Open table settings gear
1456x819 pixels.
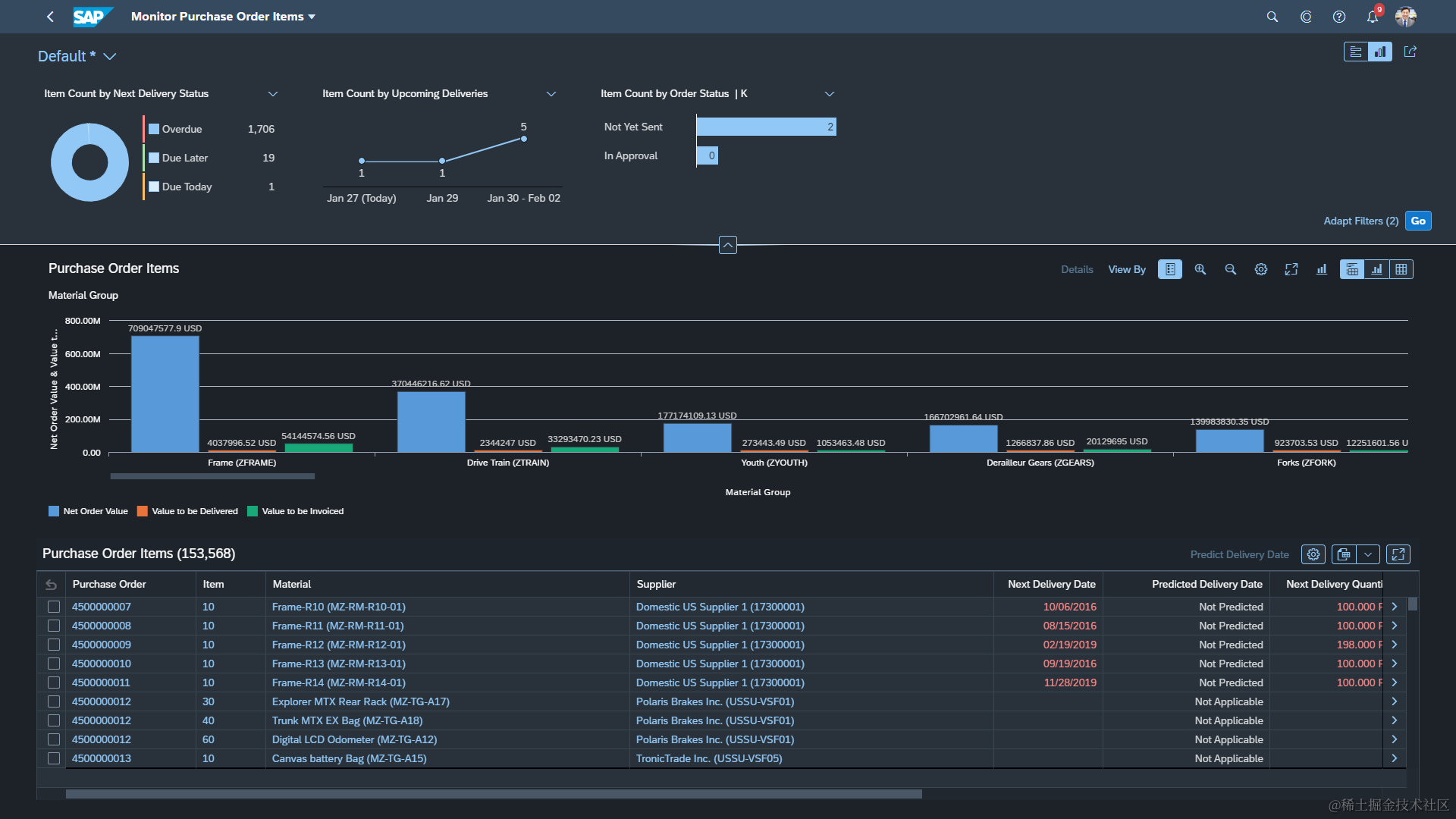tap(1313, 554)
